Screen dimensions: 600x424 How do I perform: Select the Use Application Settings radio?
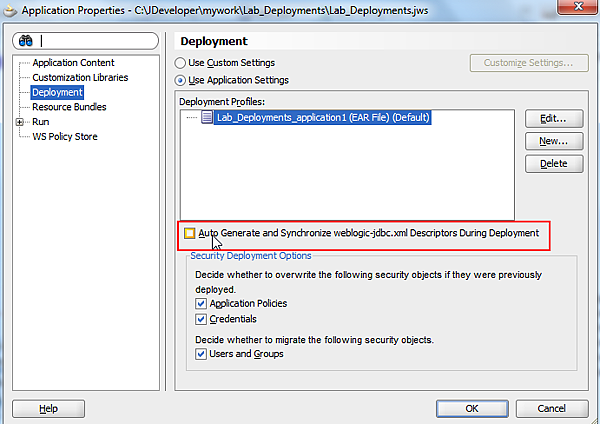click(x=181, y=80)
